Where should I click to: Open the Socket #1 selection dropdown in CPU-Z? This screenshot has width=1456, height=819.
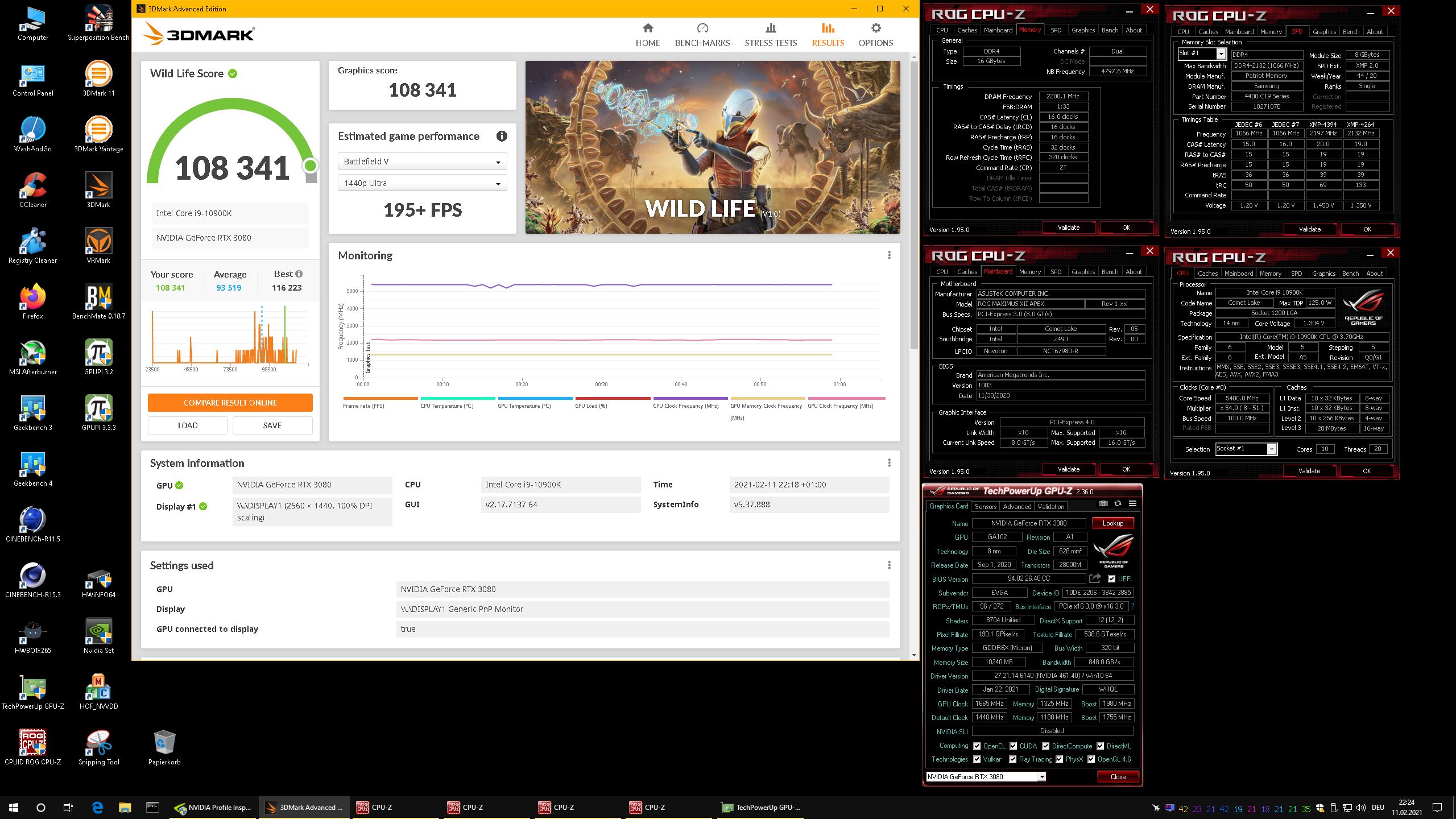coord(1246,449)
